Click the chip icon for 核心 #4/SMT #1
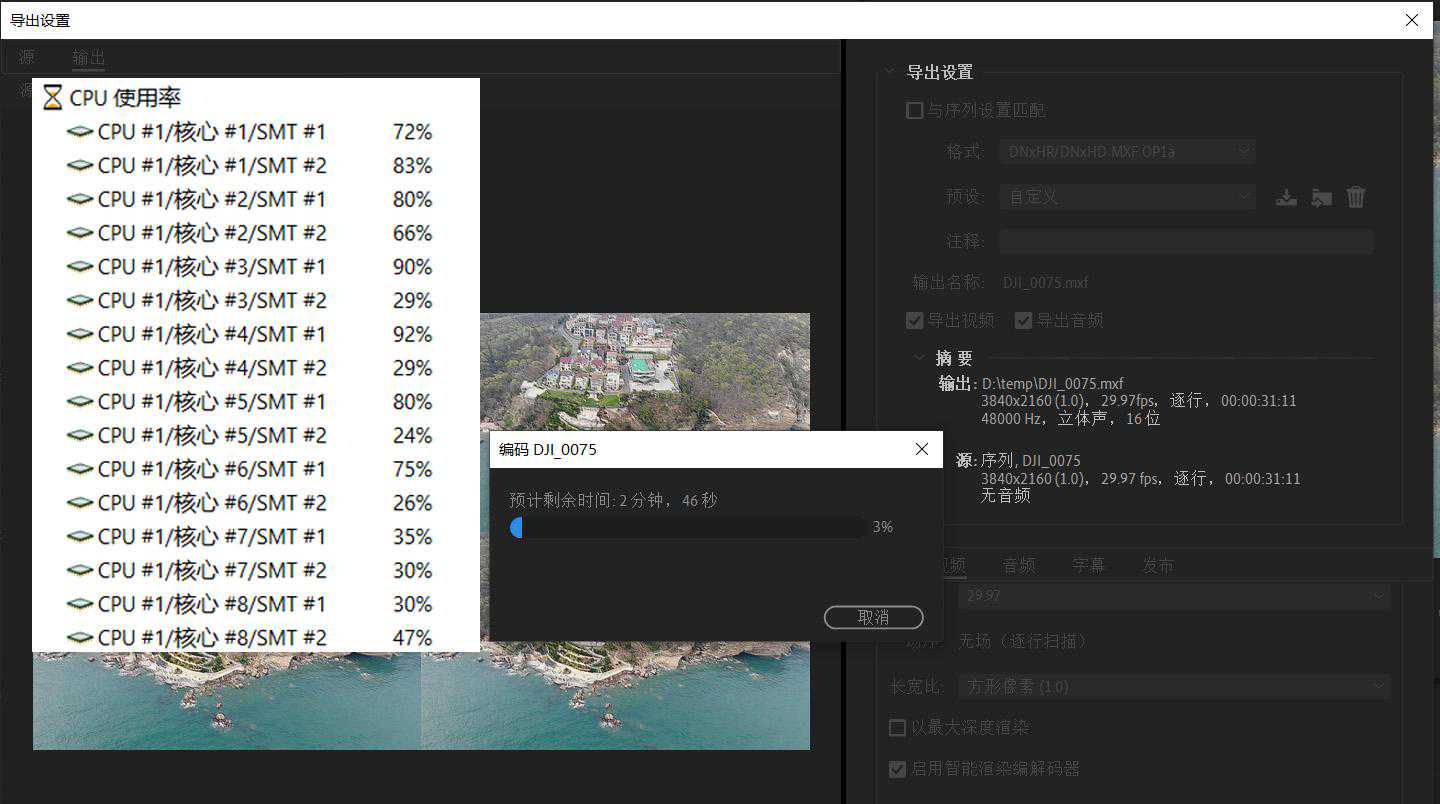This screenshot has width=1440, height=804. [80, 334]
